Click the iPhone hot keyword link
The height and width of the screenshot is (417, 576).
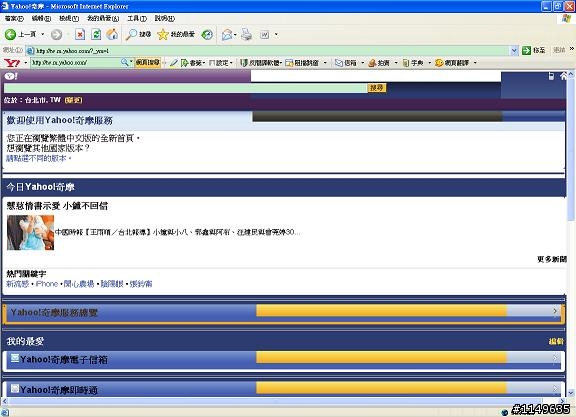click(x=47, y=284)
